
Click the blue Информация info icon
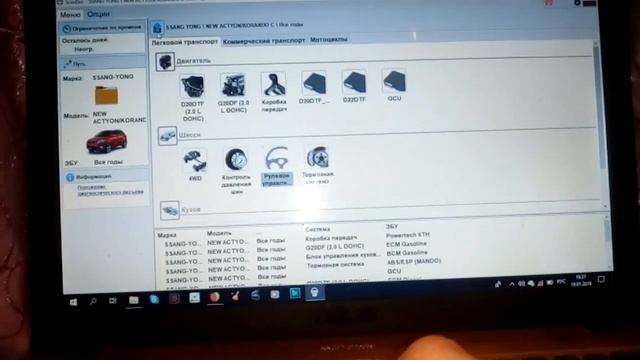pyautogui.click(x=70, y=177)
